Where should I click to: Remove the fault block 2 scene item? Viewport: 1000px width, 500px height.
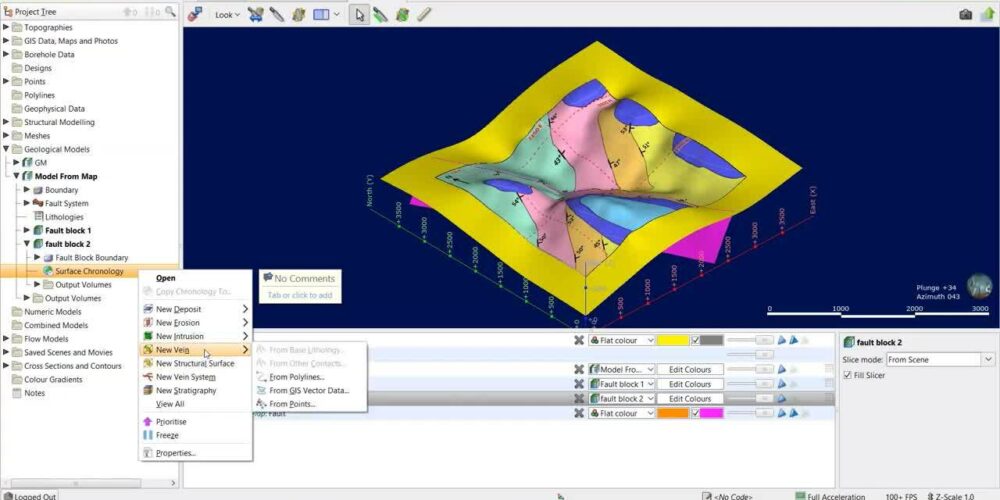(x=579, y=399)
